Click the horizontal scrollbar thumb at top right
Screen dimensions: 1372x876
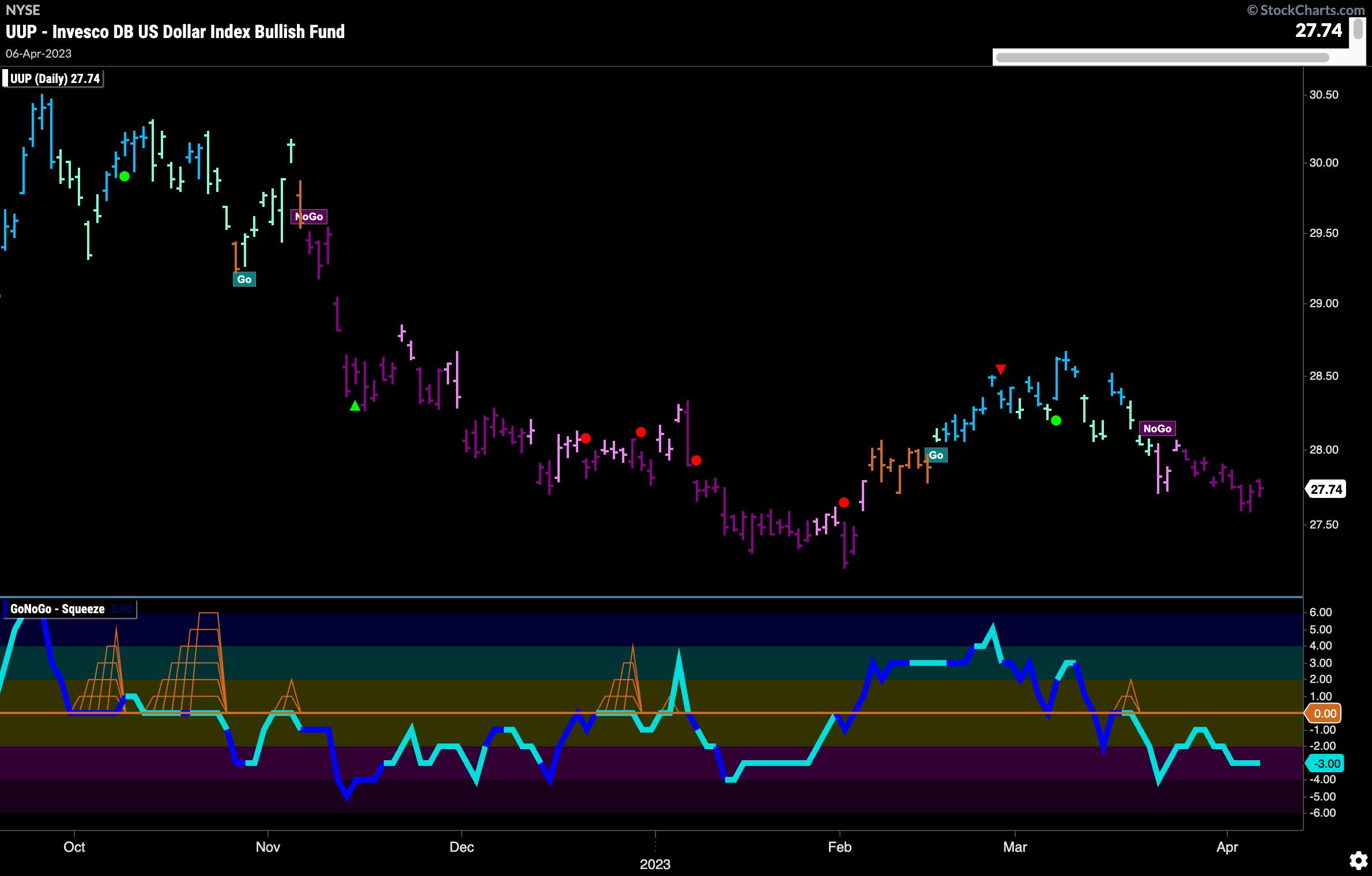coord(1162,58)
